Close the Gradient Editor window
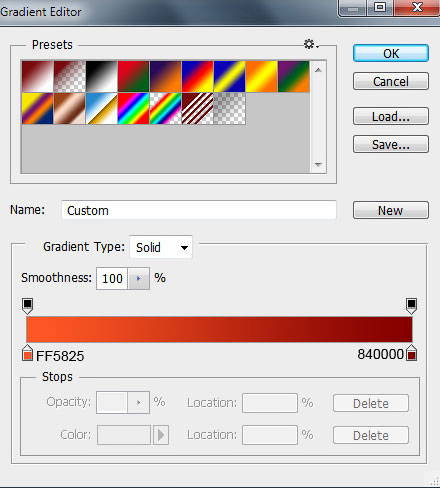 [x=417, y=8]
